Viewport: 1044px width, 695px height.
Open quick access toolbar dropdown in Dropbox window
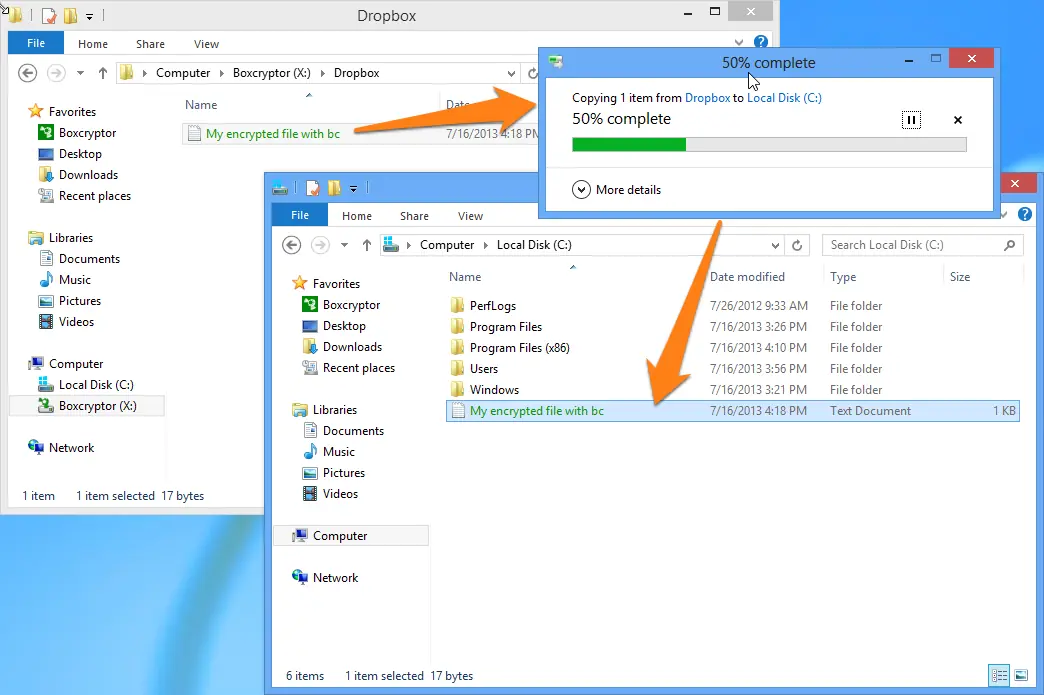pyautogui.click(x=89, y=17)
